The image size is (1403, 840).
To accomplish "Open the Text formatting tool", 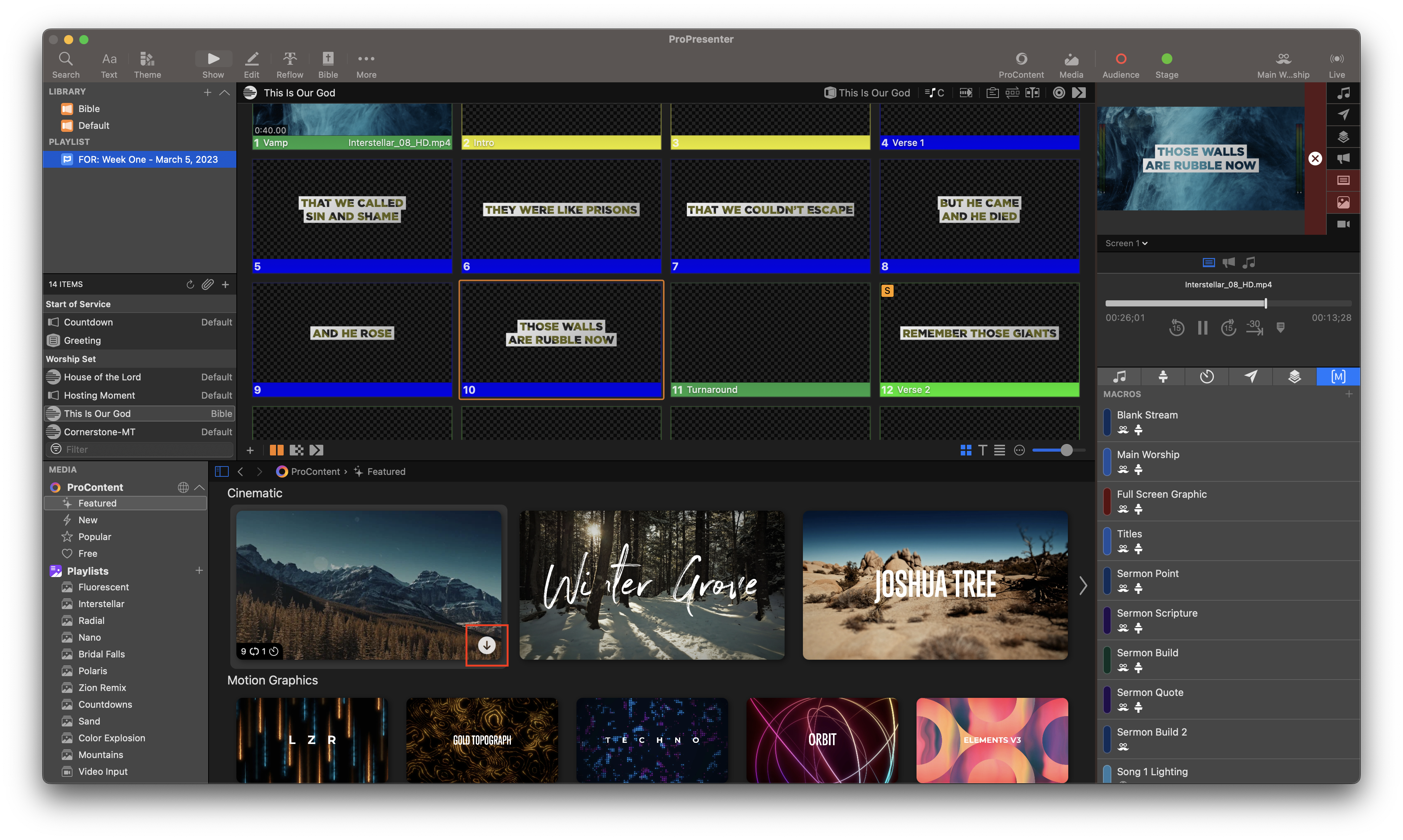I will 109,65.
